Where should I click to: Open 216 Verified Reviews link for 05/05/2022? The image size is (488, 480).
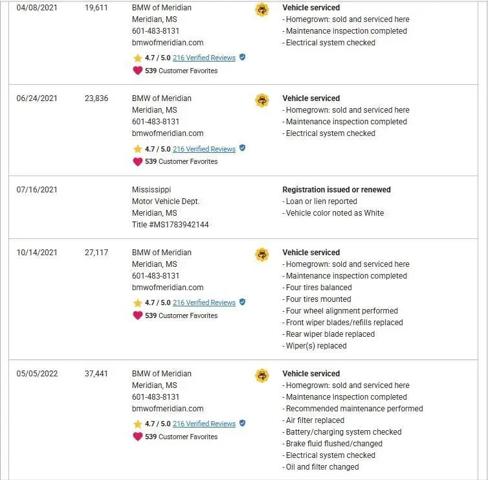click(x=204, y=424)
